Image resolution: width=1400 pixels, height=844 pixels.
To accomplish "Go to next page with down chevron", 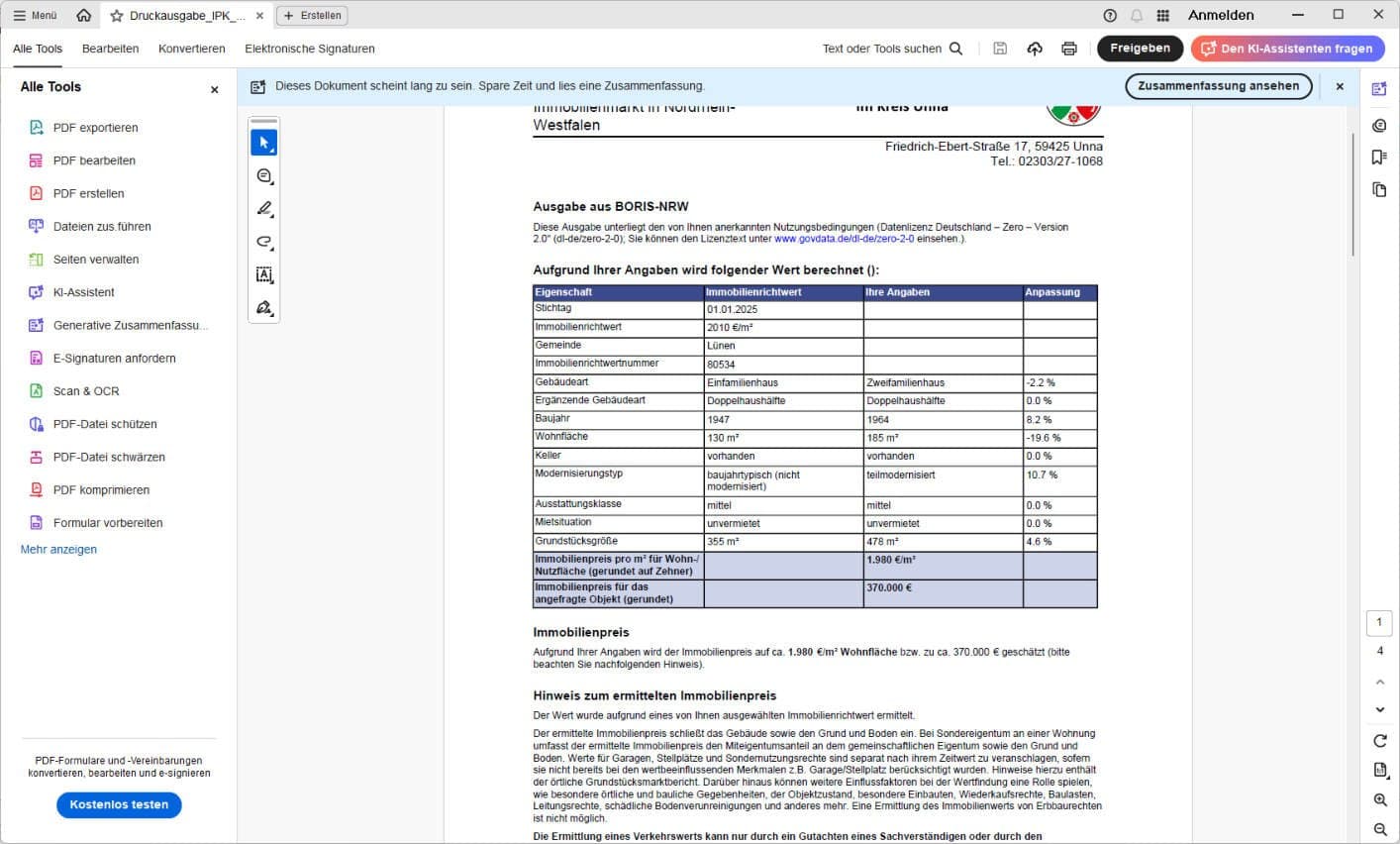I will (1379, 709).
